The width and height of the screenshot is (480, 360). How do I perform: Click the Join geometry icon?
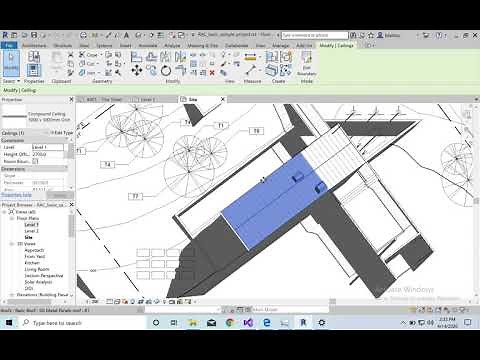(82, 72)
